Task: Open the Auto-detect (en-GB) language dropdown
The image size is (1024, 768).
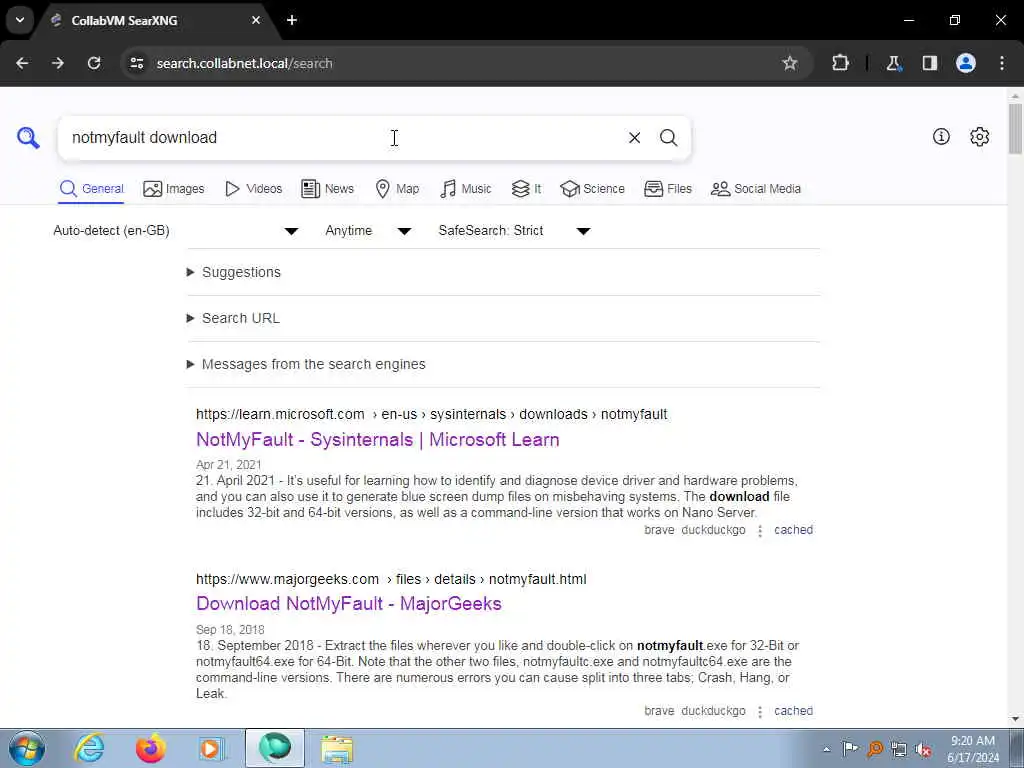Action: click(176, 231)
